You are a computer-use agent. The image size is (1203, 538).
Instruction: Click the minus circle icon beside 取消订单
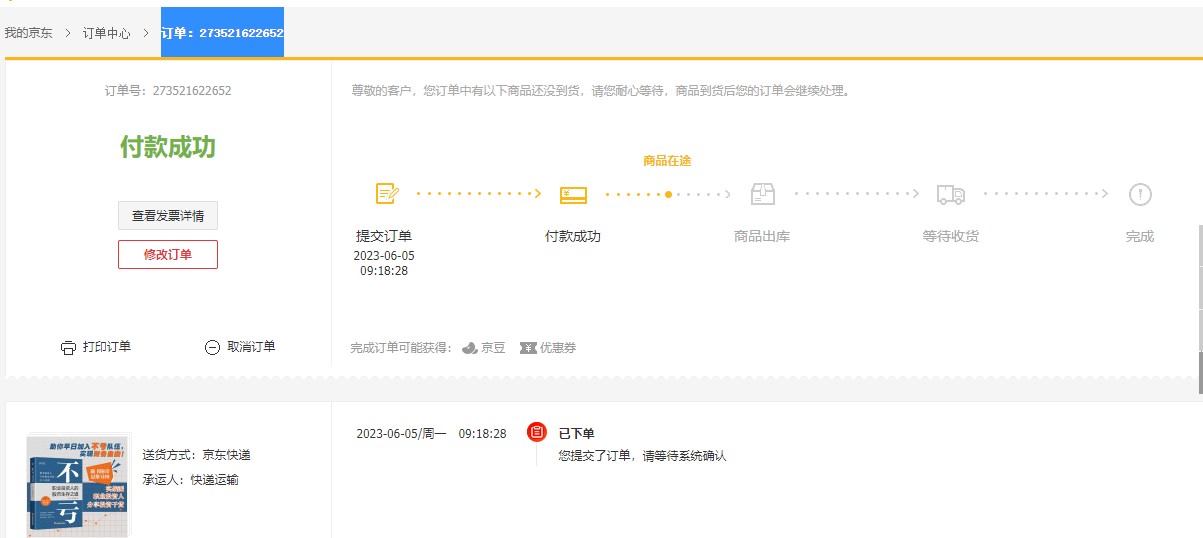tap(212, 348)
